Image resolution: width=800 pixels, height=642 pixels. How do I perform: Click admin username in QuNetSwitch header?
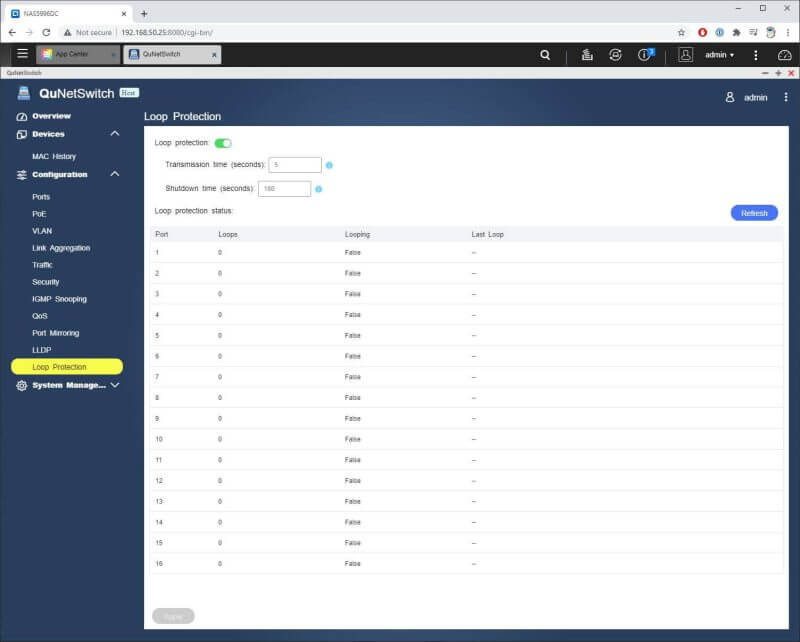click(x=756, y=97)
